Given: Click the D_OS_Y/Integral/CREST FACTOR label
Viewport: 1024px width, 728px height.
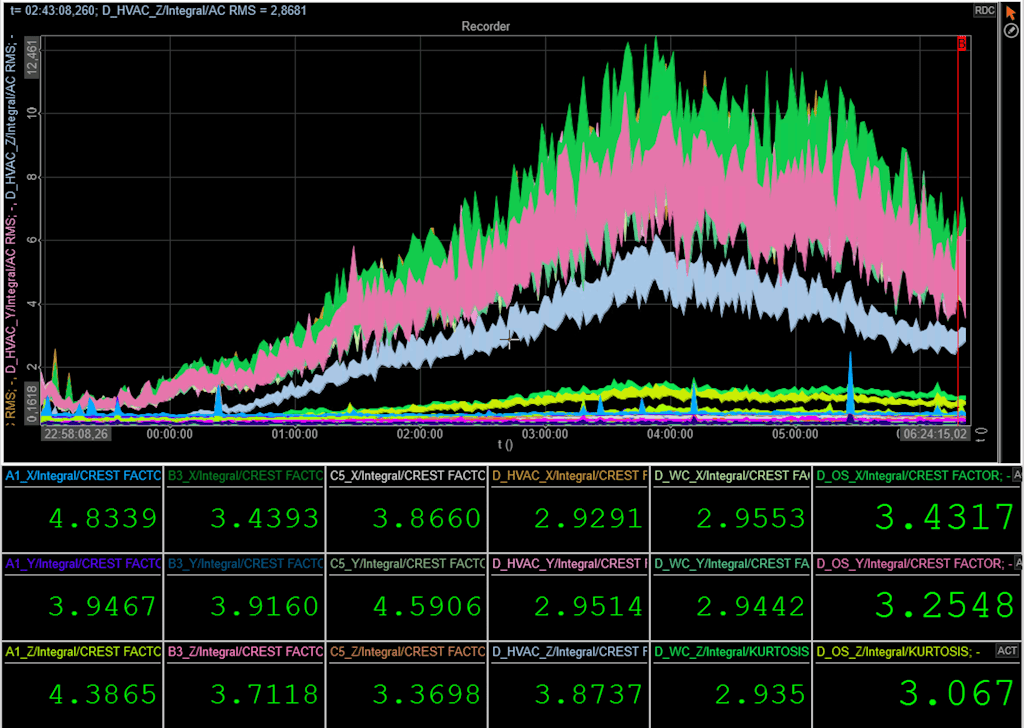Looking at the screenshot, I should click(x=914, y=563).
